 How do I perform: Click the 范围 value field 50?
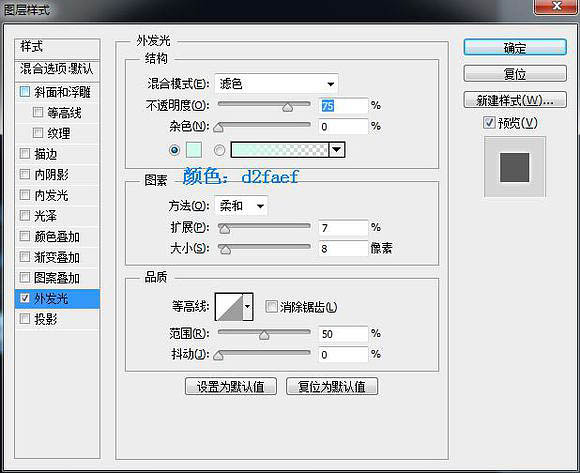pyautogui.click(x=343, y=334)
